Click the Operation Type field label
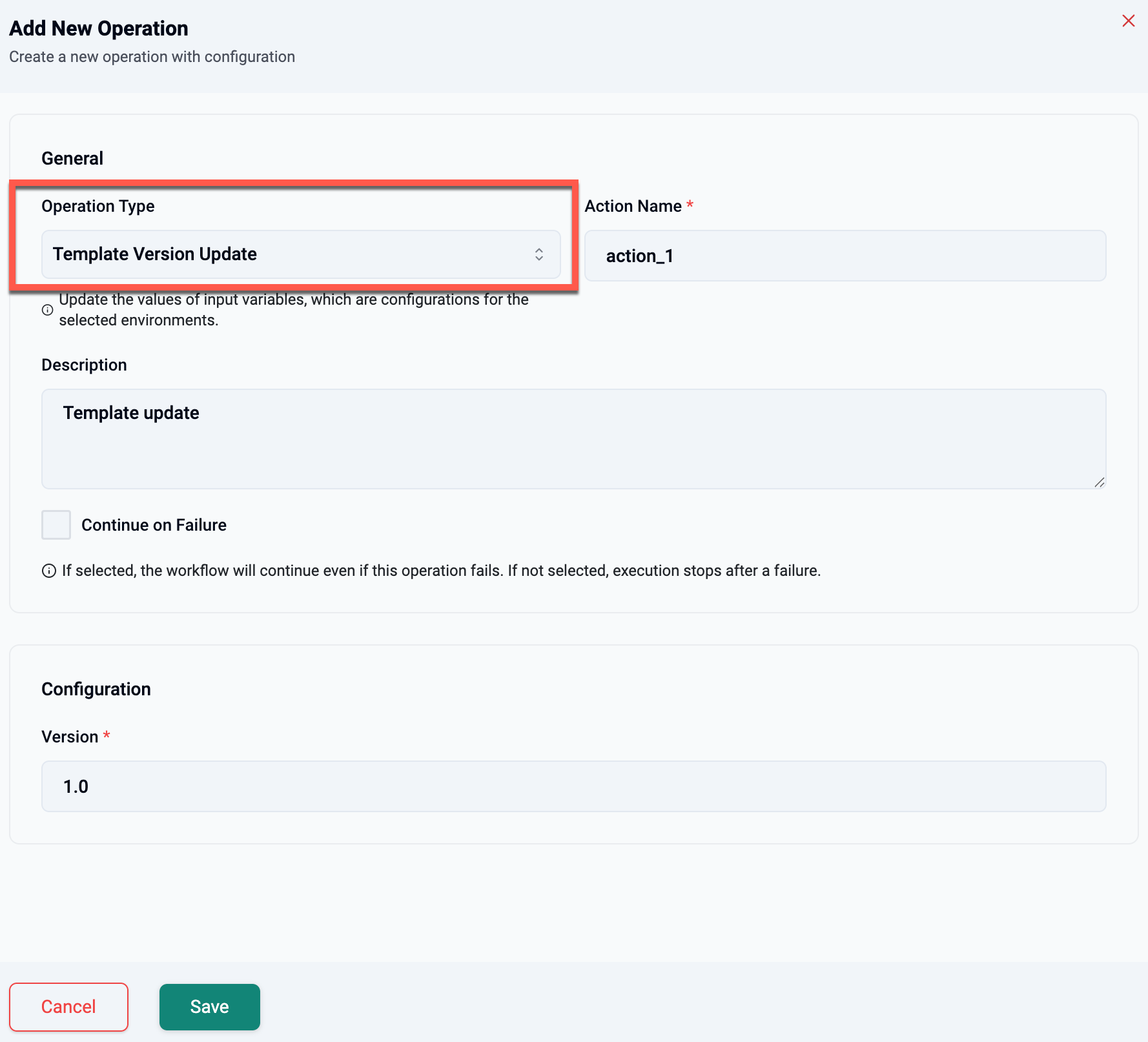1148x1042 pixels. (x=98, y=206)
